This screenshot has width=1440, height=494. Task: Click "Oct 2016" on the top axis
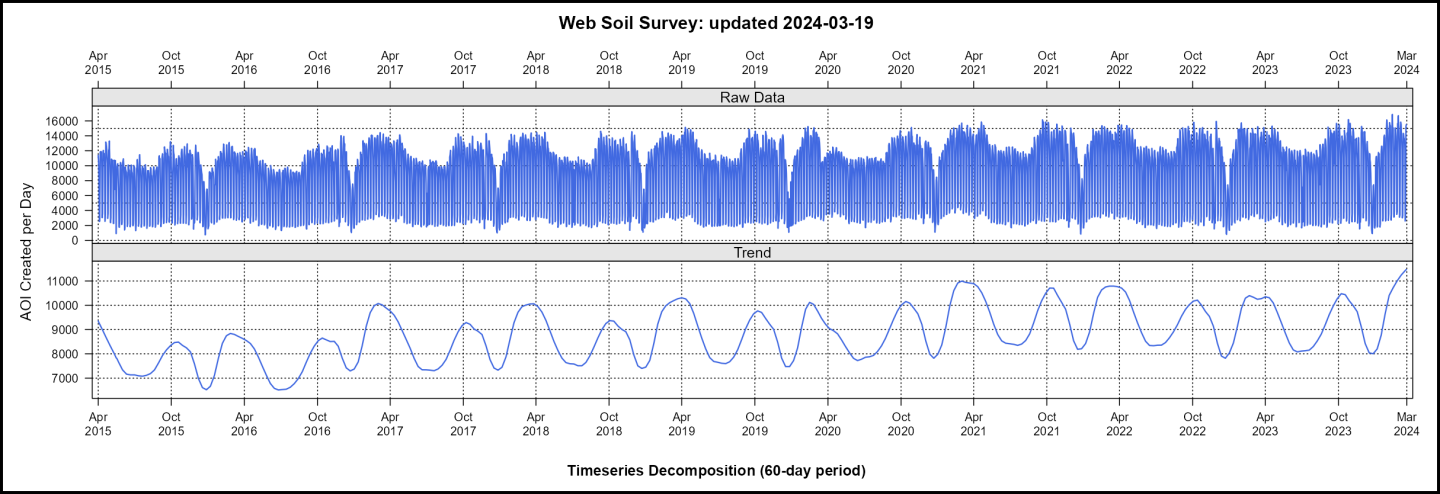pyautogui.click(x=317, y=63)
